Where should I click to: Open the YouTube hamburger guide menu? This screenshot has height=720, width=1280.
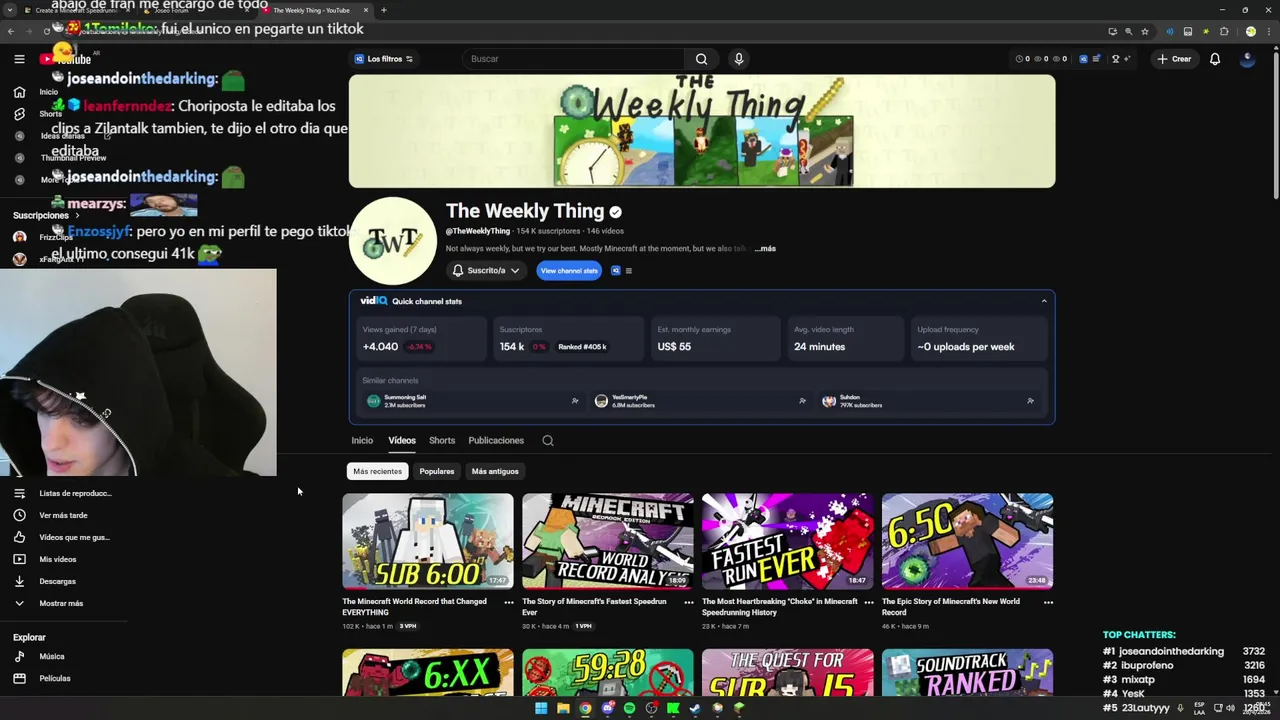coord(19,59)
